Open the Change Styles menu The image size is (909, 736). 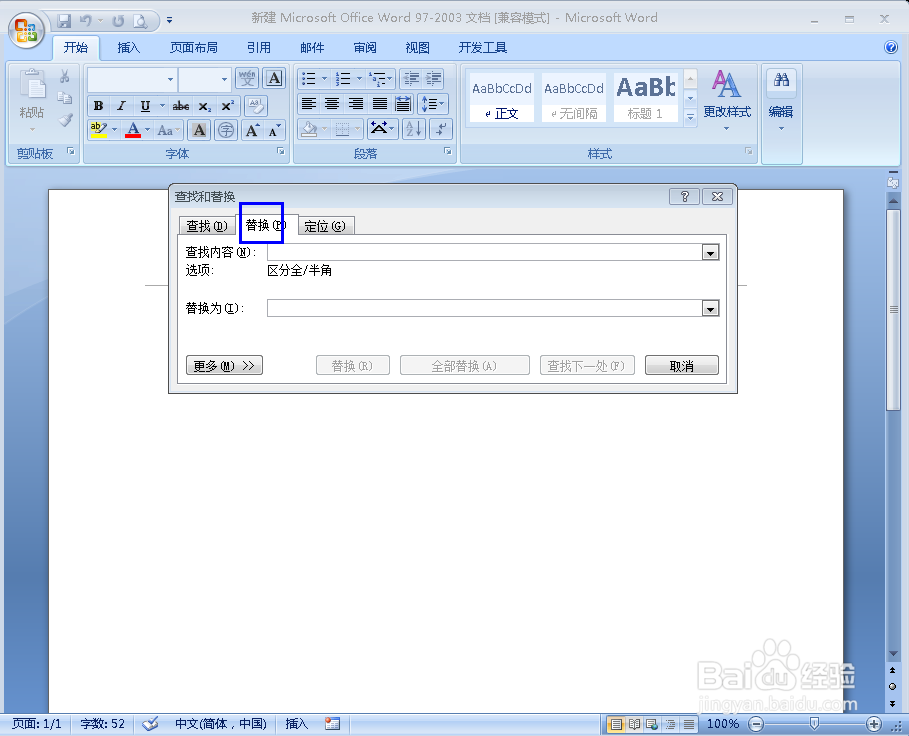click(x=727, y=100)
